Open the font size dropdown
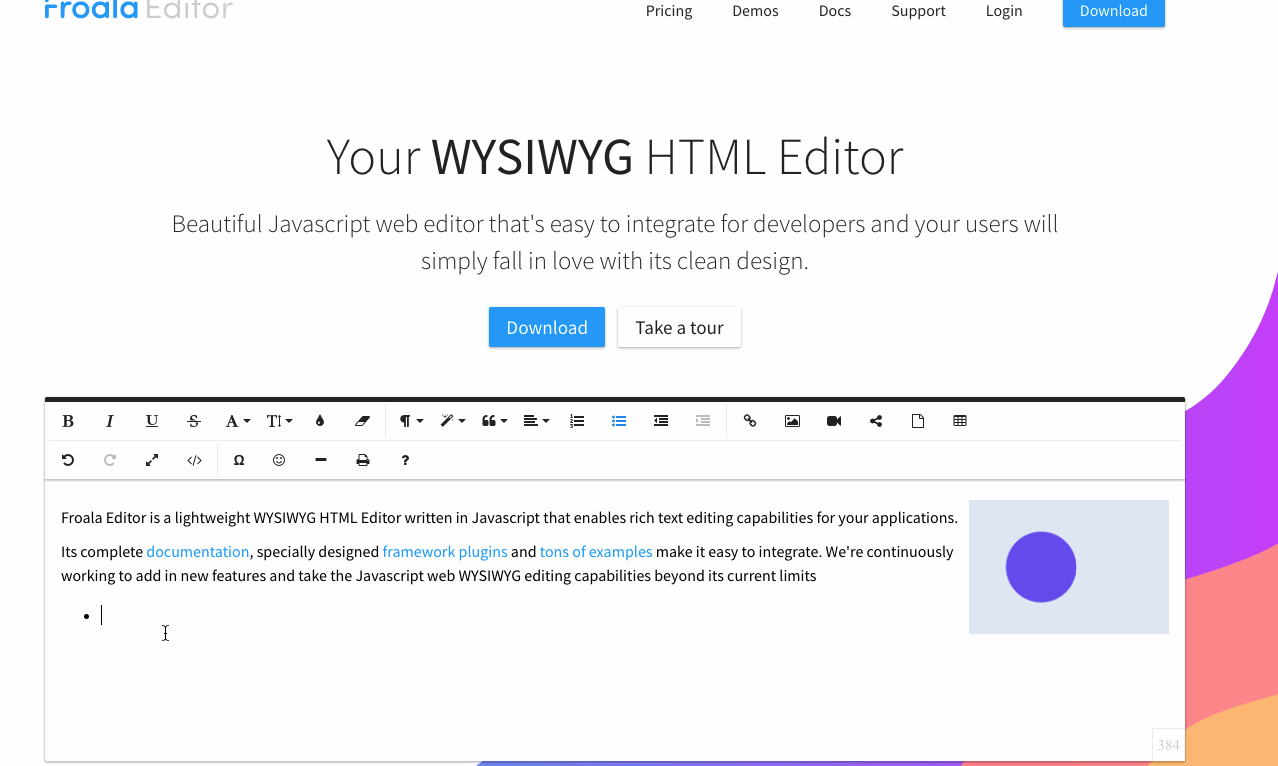 (x=279, y=421)
